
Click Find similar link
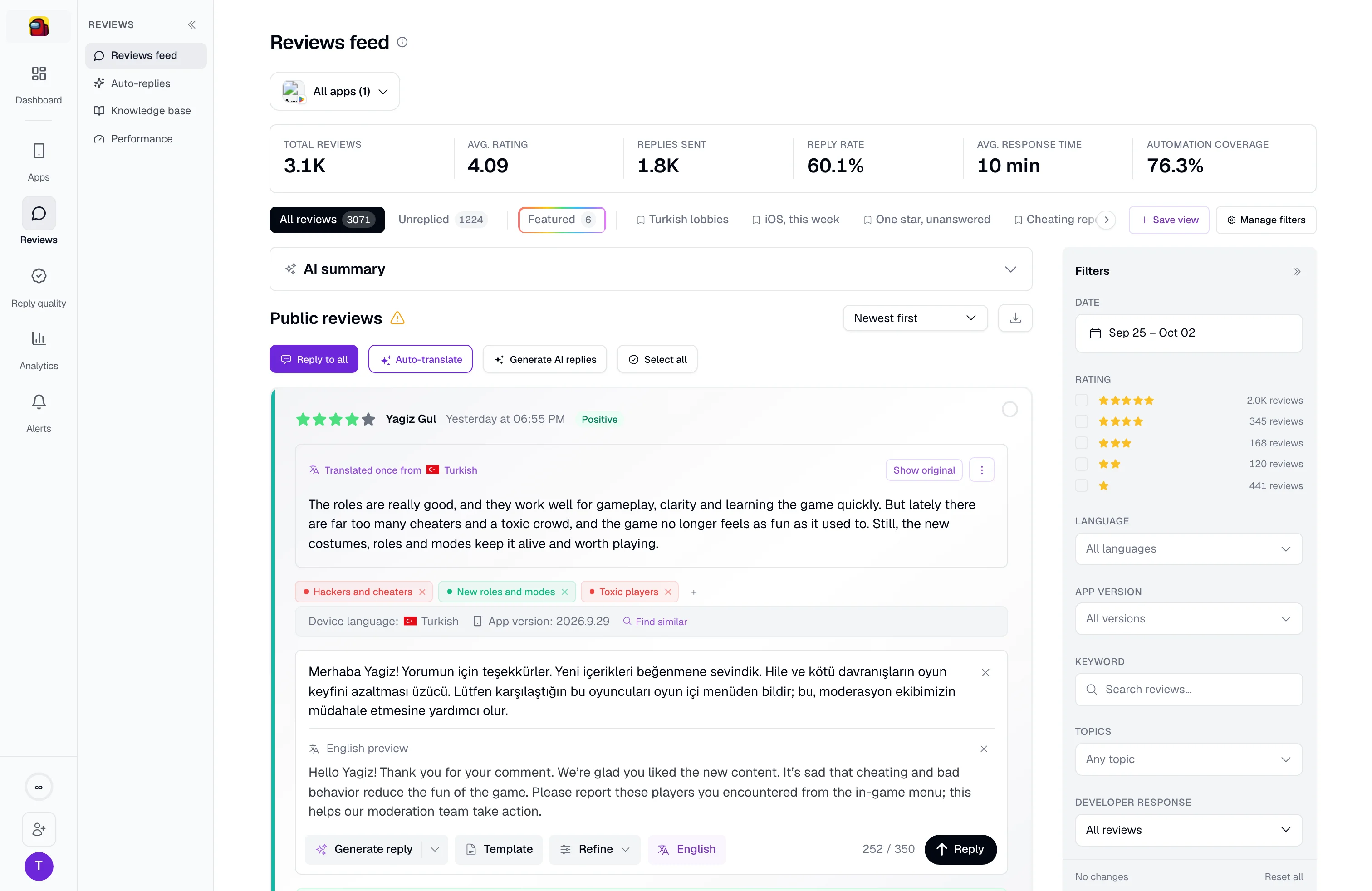[x=656, y=622]
